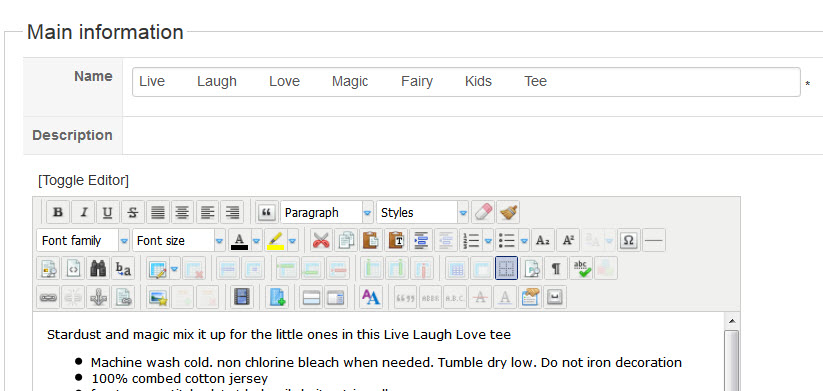The height and width of the screenshot is (391, 823).
Task: Open the Font size dropdown
Action: pos(179,241)
